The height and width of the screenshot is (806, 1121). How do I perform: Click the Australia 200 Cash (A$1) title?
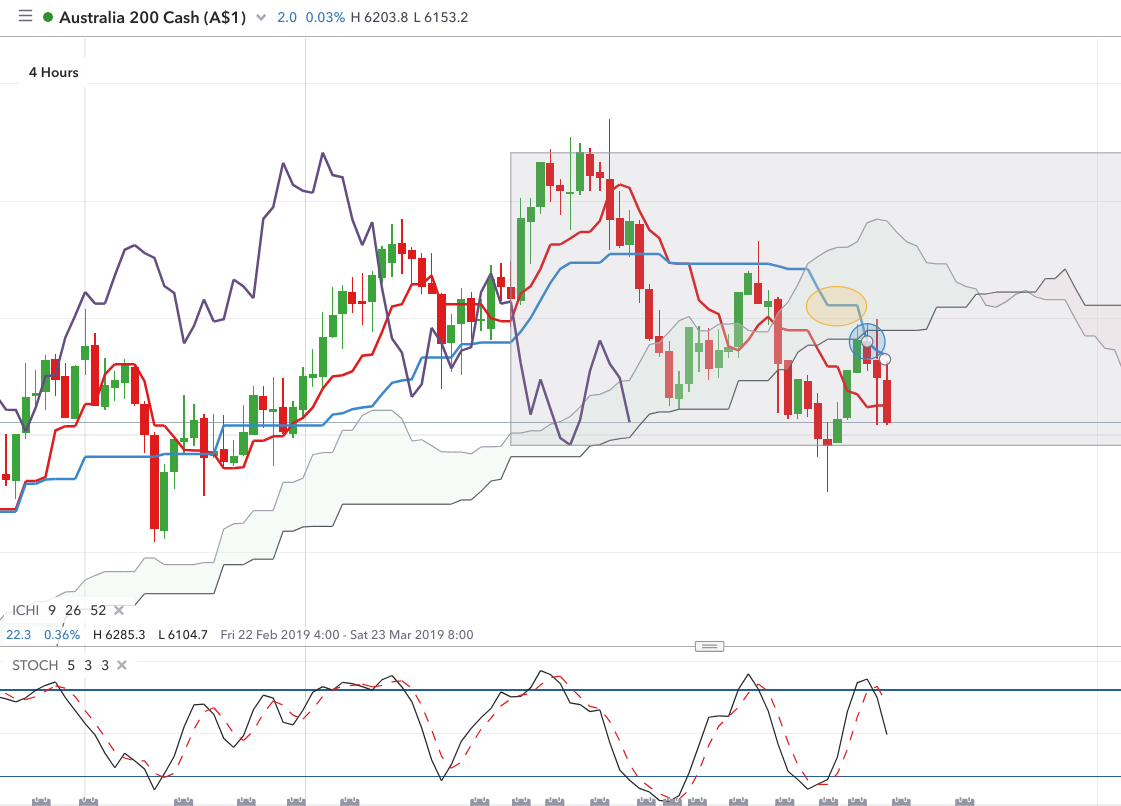(x=152, y=17)
